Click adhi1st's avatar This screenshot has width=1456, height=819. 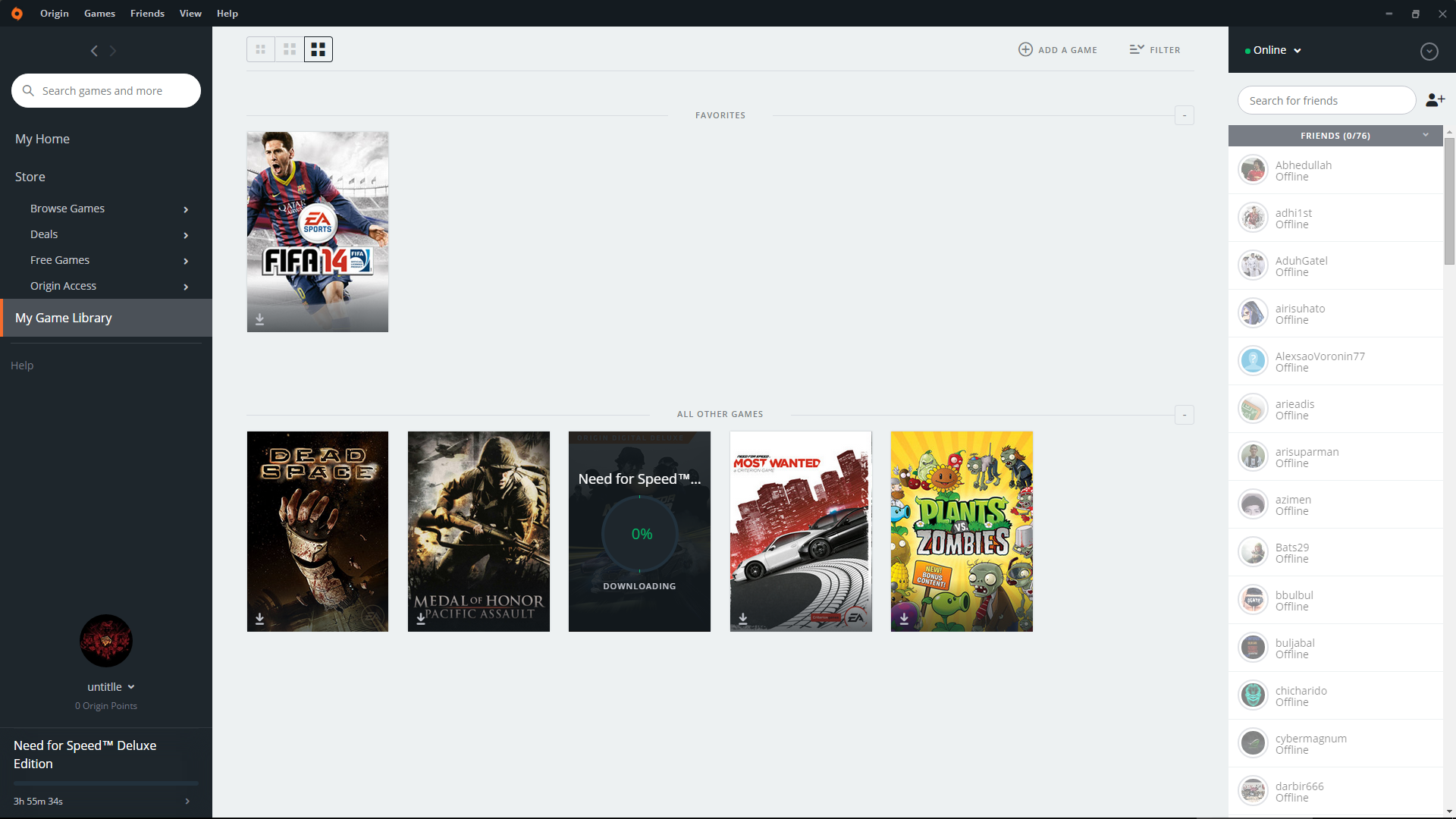1253,218
